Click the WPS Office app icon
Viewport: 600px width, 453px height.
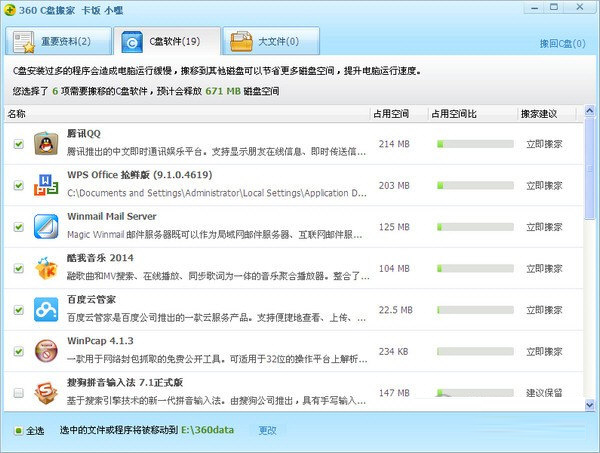pyautogui.click(x=47, y=185)
